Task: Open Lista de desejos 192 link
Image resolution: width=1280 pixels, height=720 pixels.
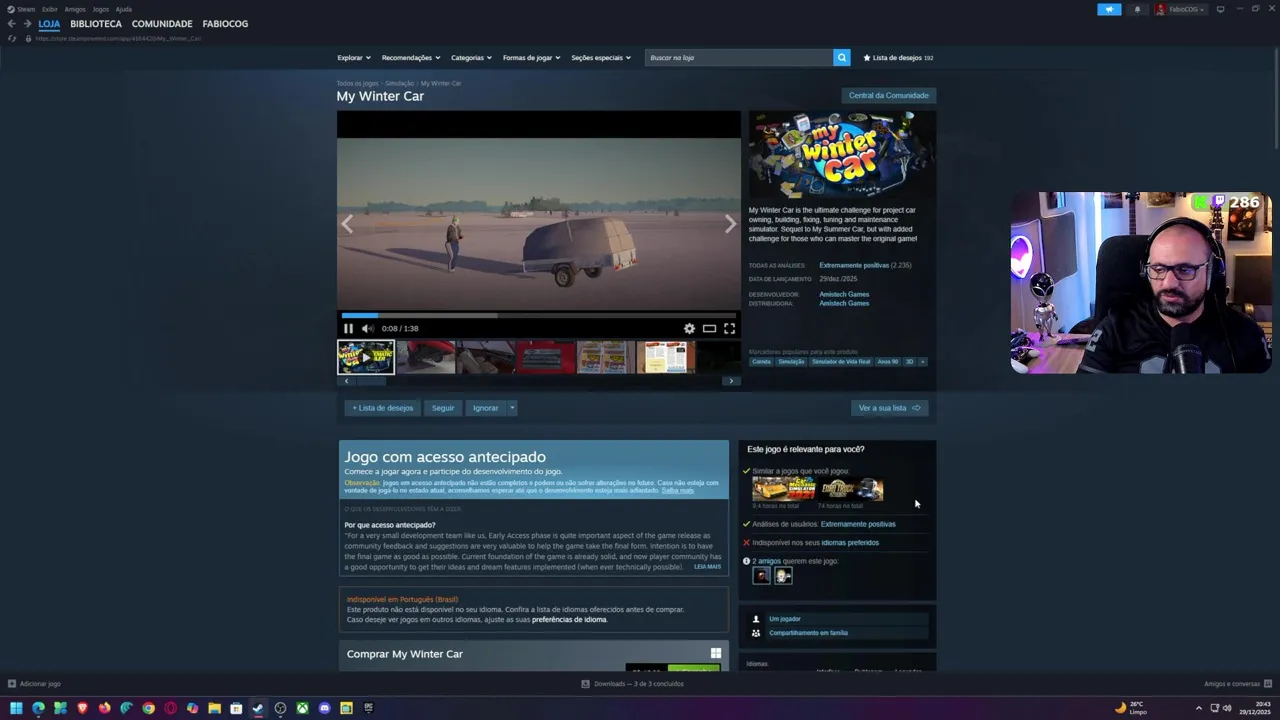Action: coord(898,57)
